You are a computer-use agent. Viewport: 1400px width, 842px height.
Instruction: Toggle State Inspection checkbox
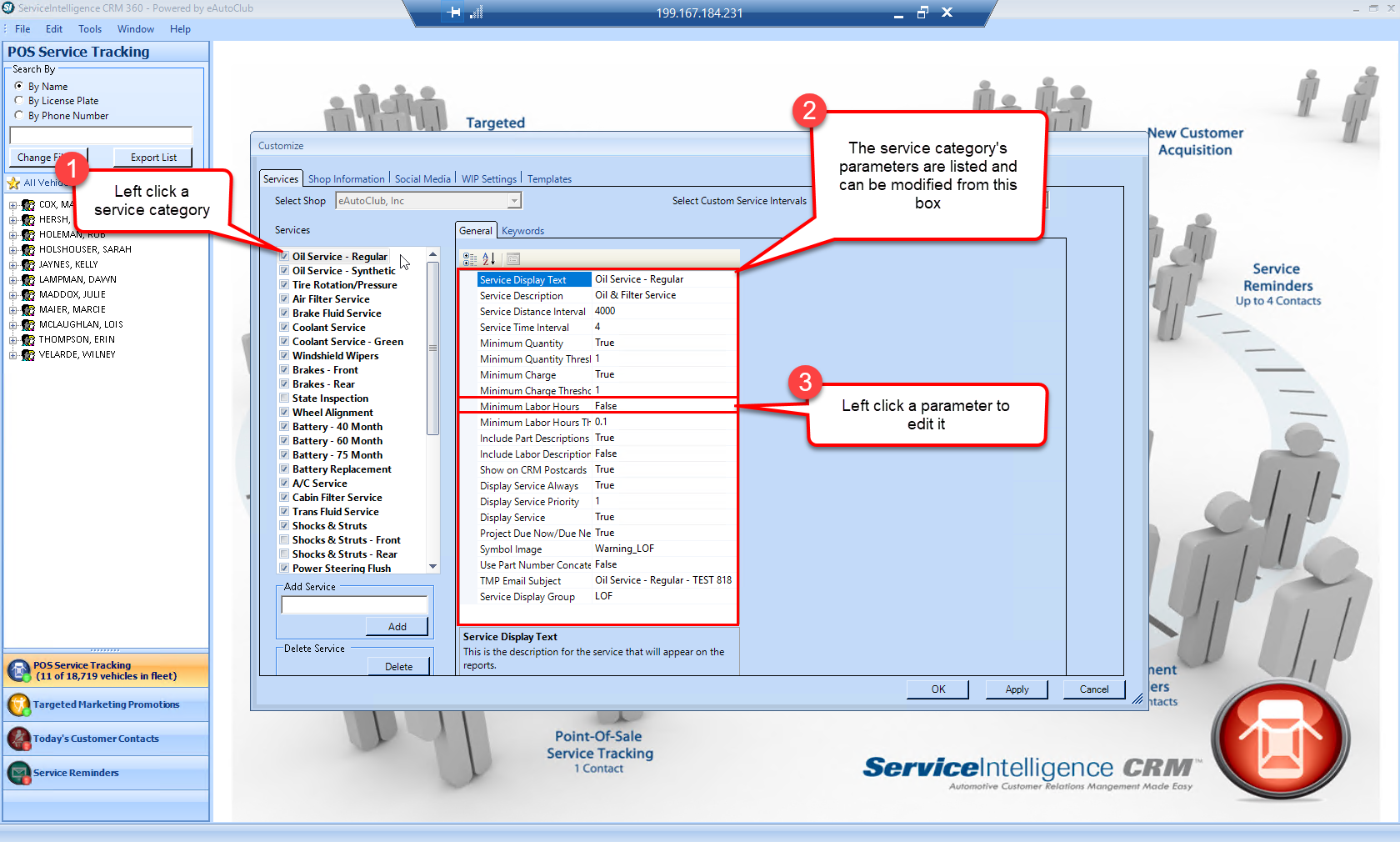tap(284, 398)
